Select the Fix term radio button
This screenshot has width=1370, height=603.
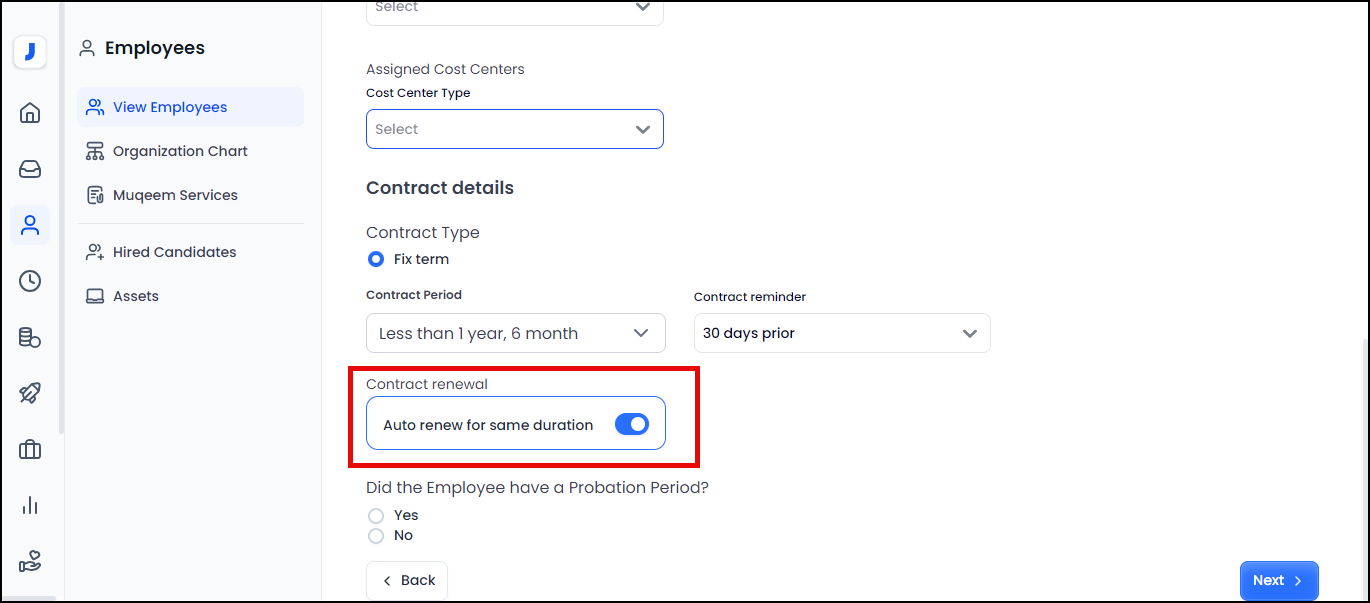pos(376,259)
